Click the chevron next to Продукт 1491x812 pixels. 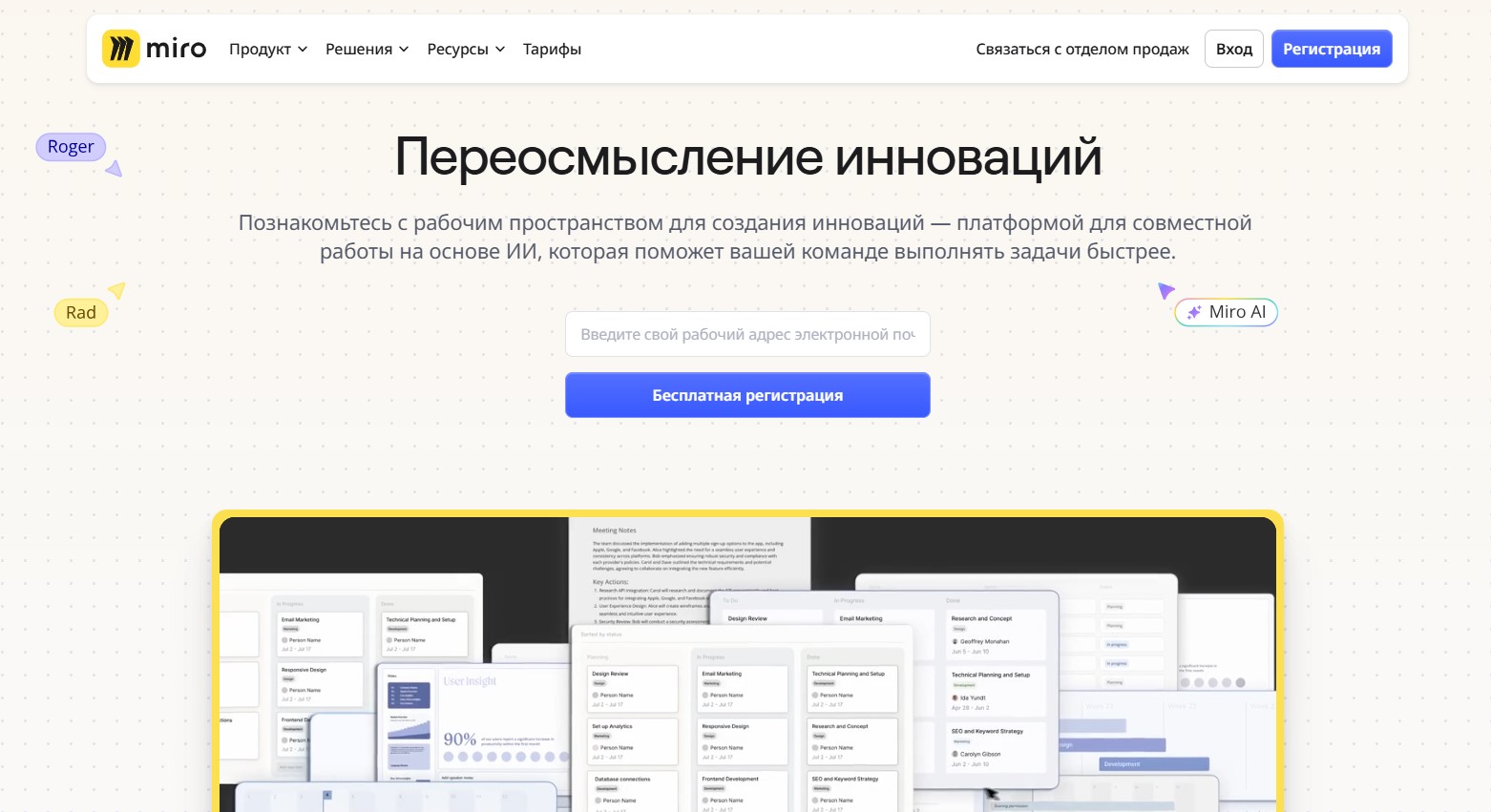pyautogui.click(x=303, y=50)
